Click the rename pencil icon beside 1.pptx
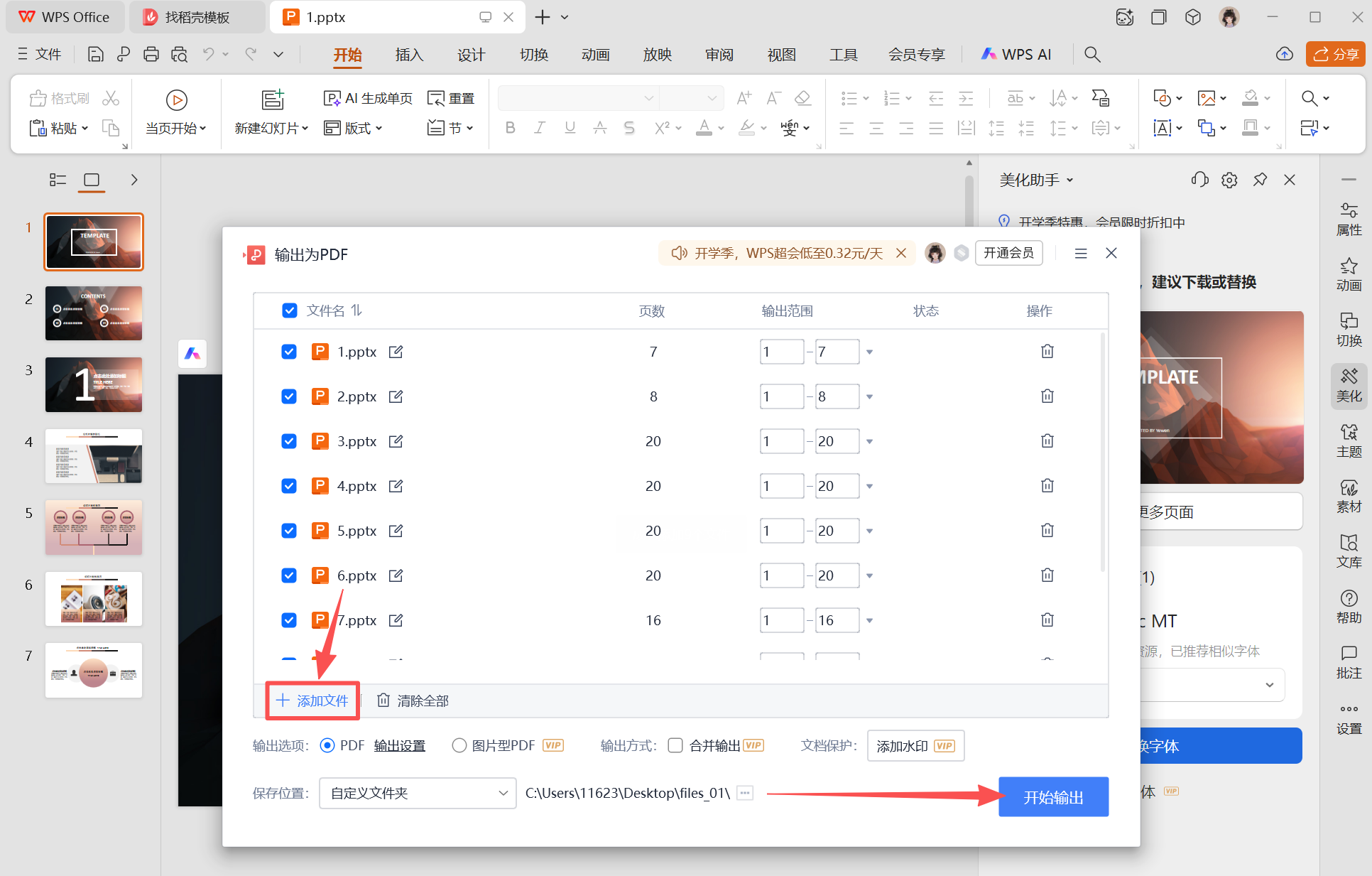 coord(396,351)
